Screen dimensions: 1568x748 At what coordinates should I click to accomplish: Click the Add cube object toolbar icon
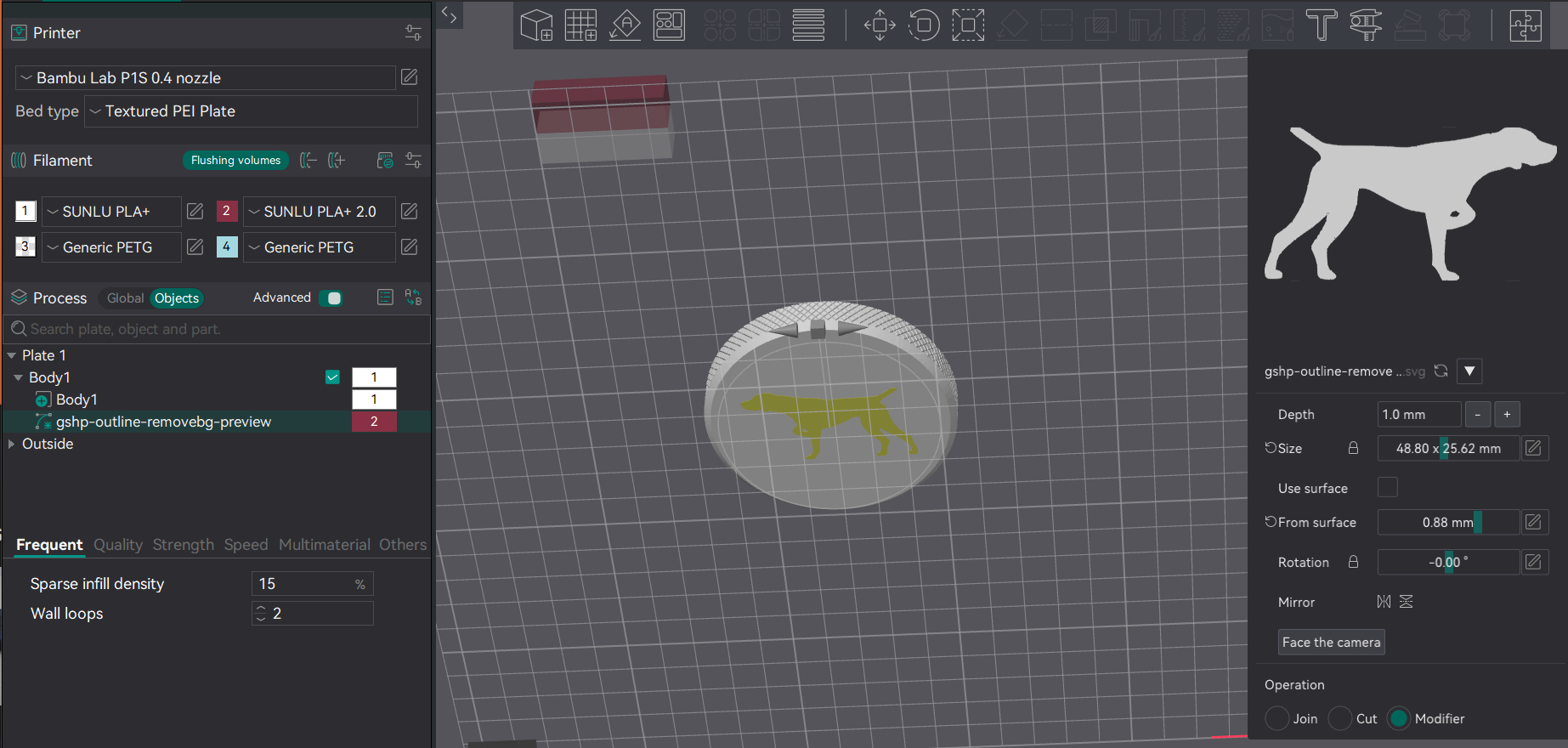coord(536,25)
